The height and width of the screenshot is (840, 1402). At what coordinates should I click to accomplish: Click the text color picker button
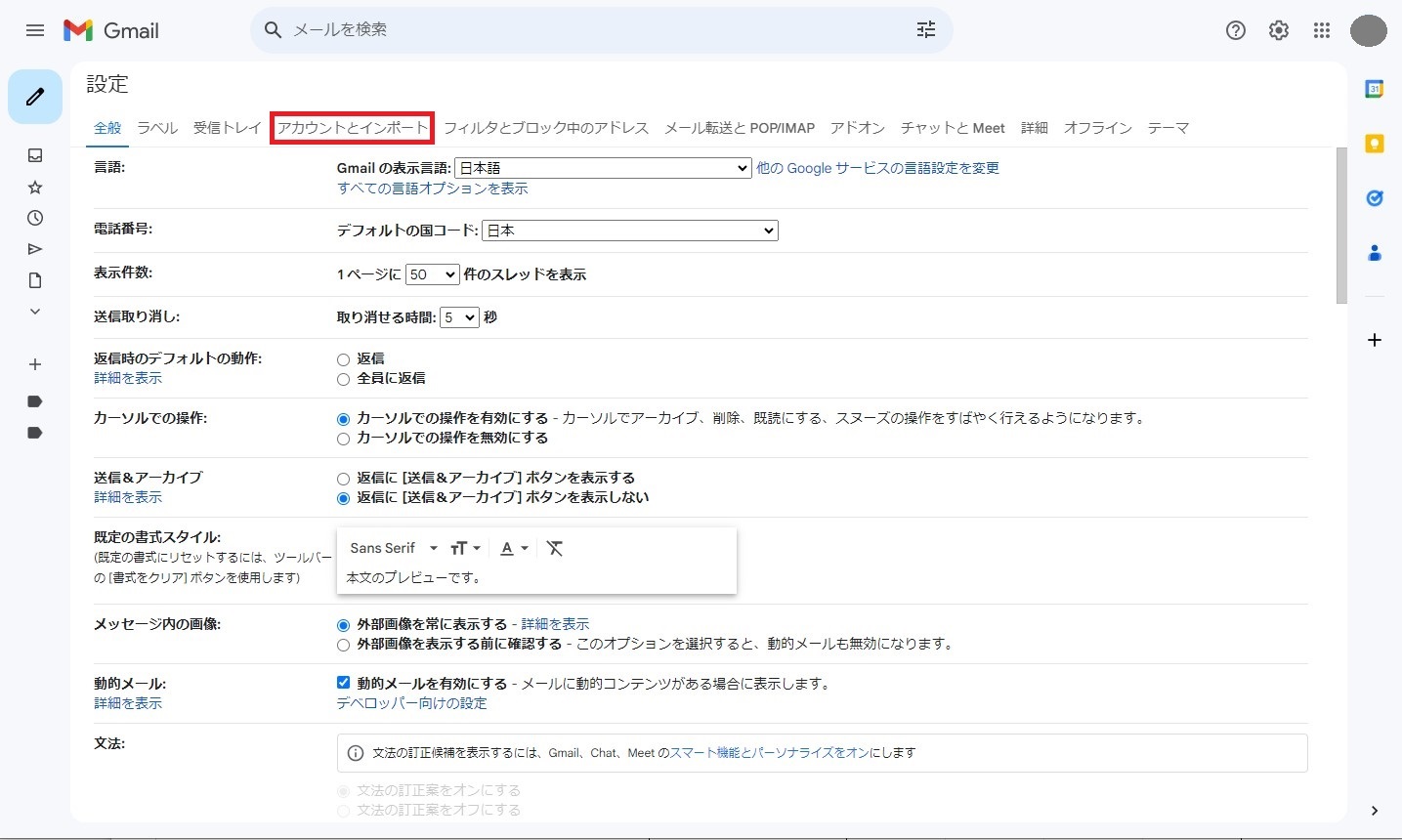coord(514,548)
